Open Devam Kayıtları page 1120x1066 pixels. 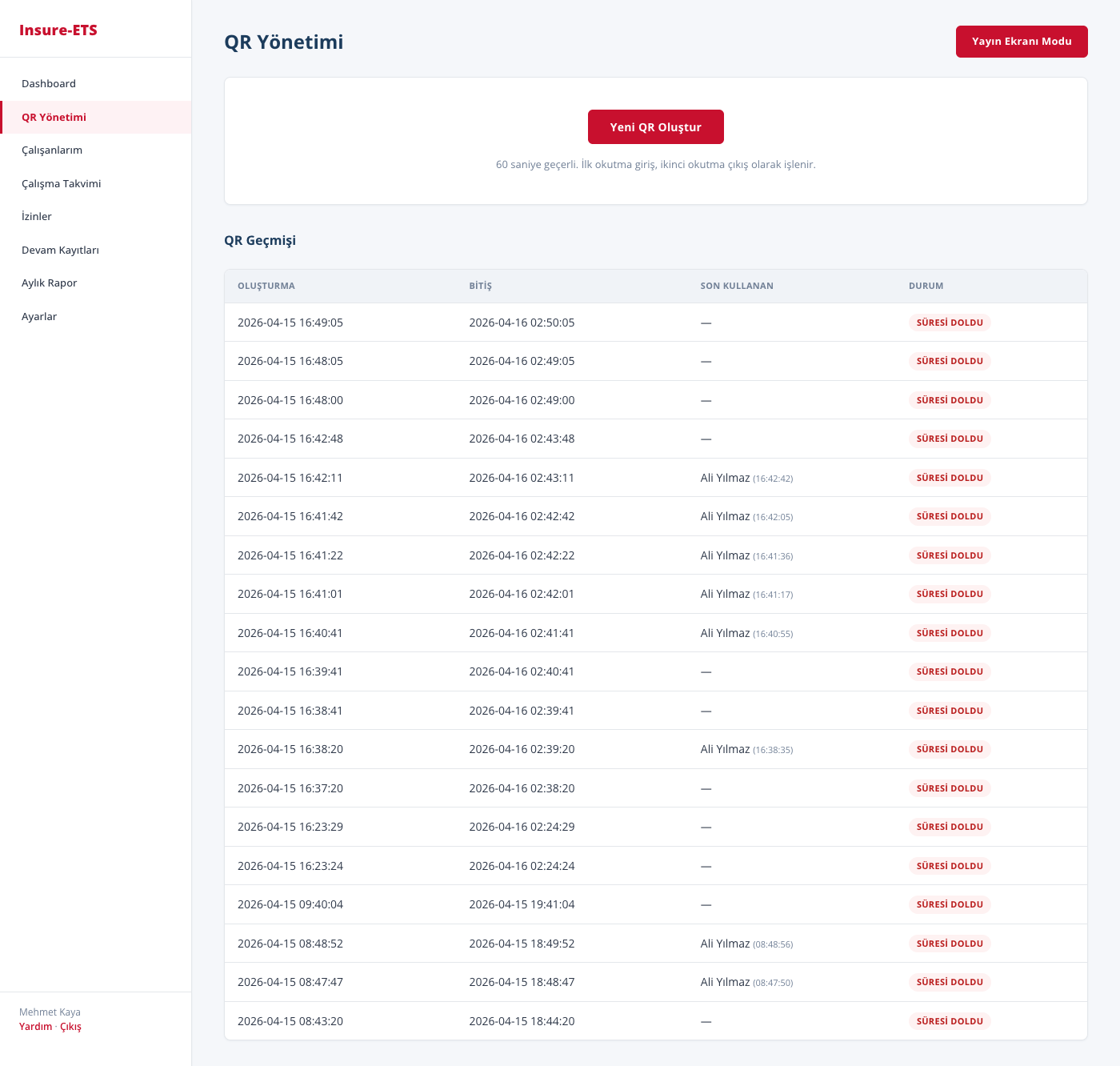(x=60, y=250)
